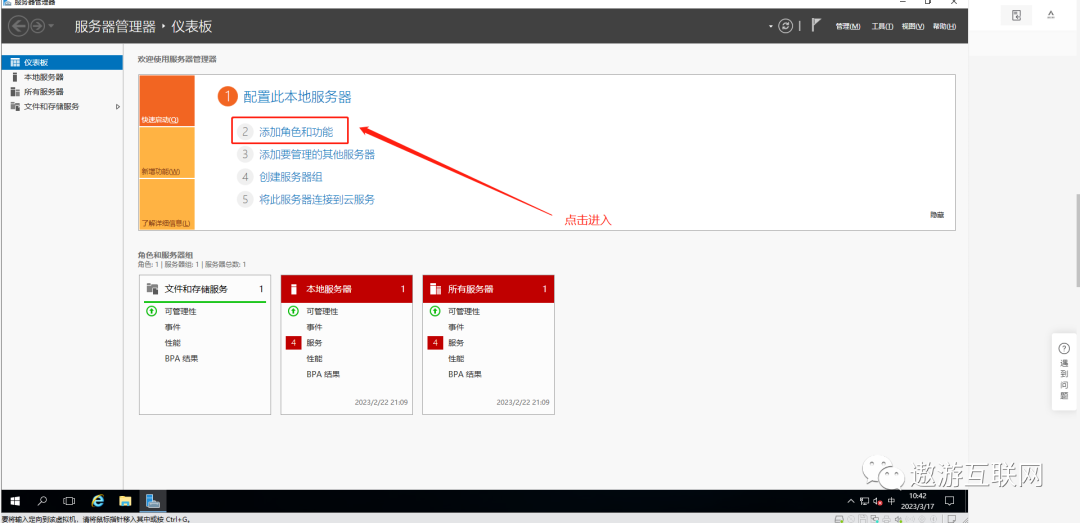
Task: Click 服务 in 所有服务器 tile
Action: (x=456, y=342)
